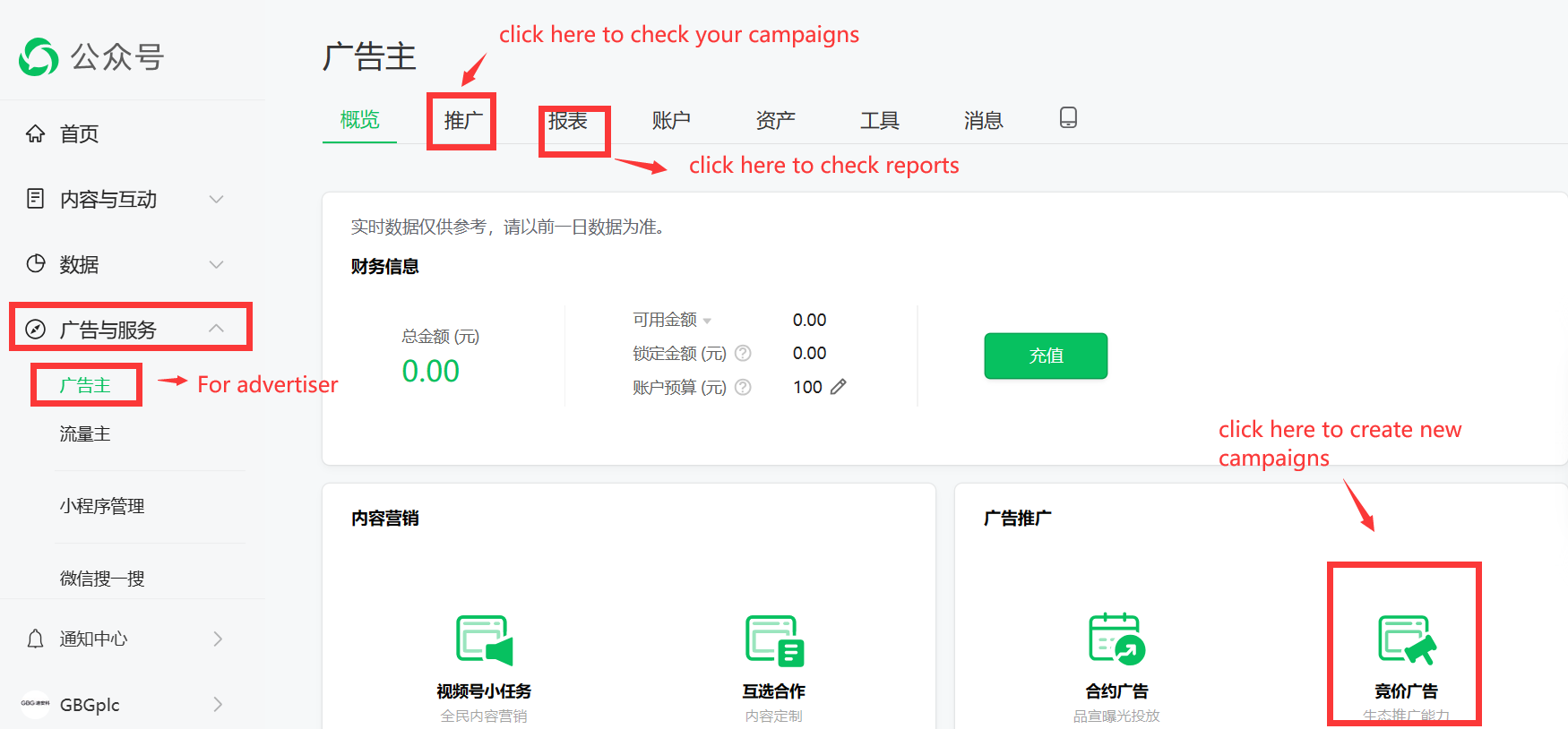1568x729 pixels.
Task: Switch to the 工具 tab
Action: [879, 120]
